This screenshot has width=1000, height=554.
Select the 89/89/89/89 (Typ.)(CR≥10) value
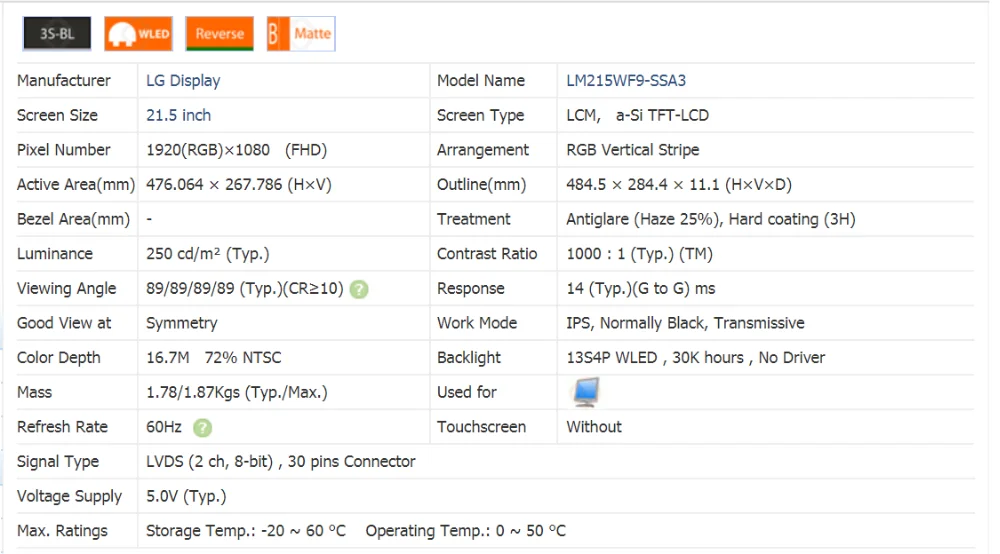[244, 289]
